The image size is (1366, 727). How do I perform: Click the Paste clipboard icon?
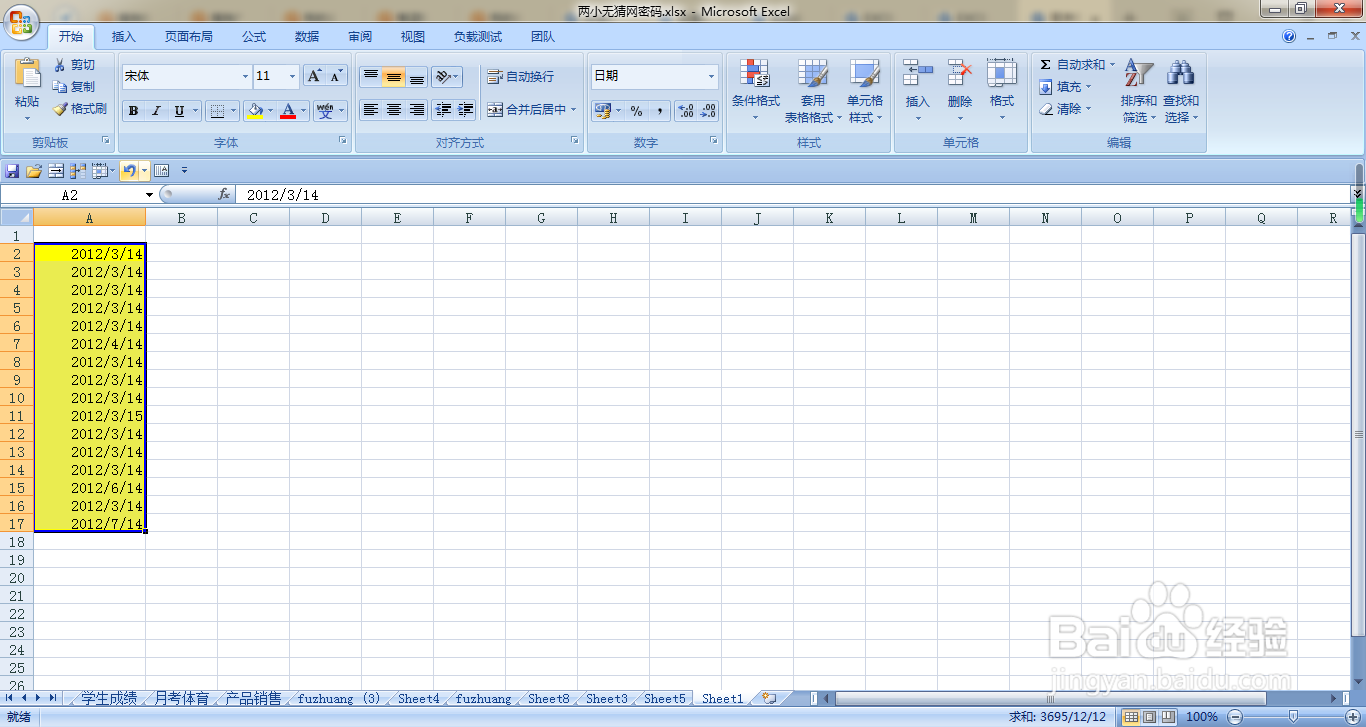[x=27, y=74]
